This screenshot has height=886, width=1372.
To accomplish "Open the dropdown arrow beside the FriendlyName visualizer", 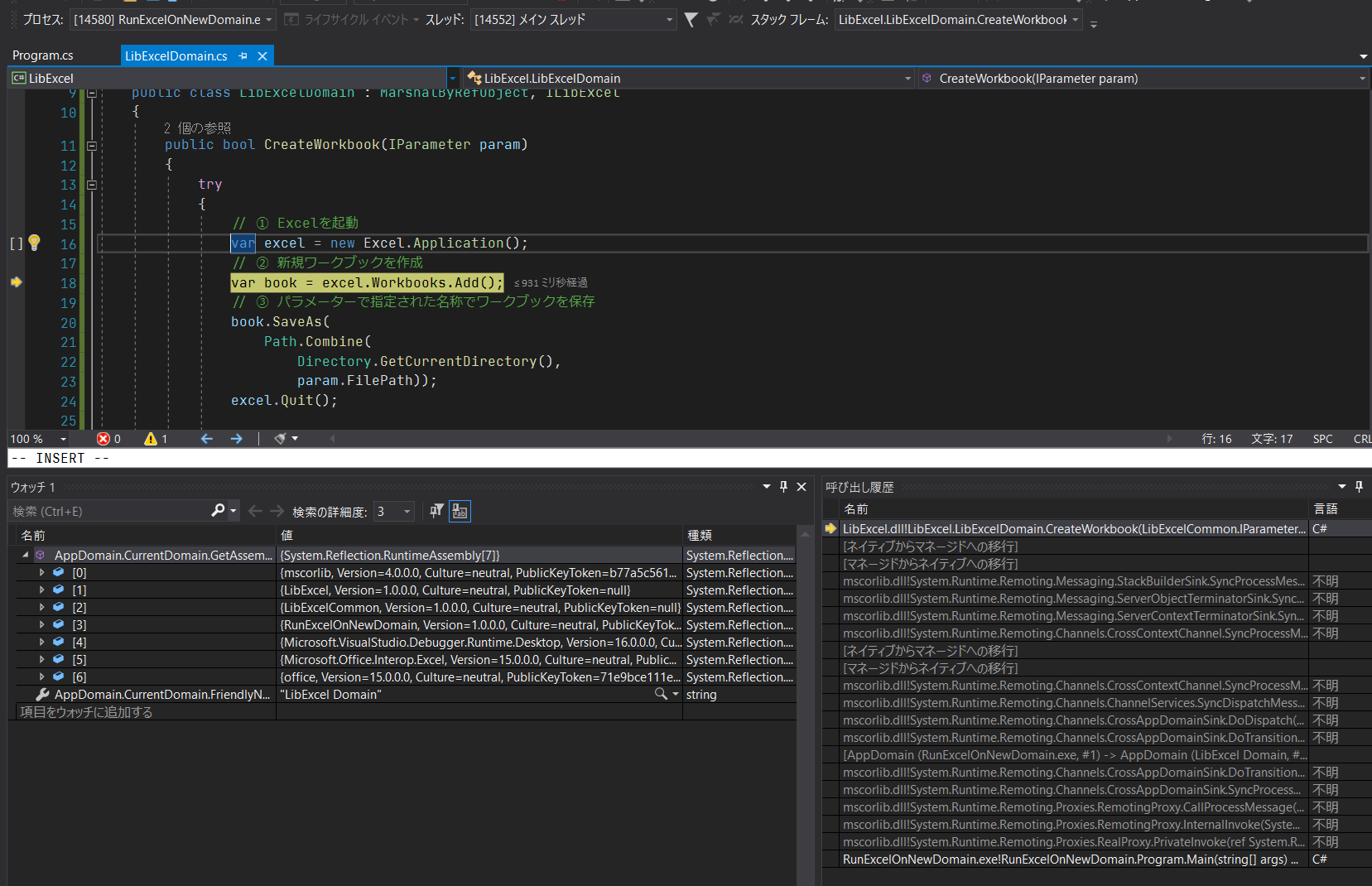I will [x=676, y=694].
